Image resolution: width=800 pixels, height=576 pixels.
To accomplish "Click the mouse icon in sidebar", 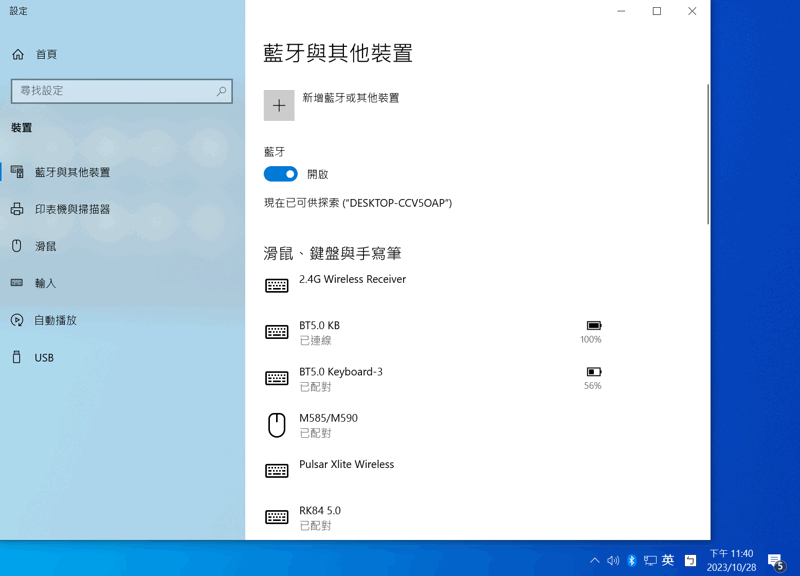I will click(17, 246).
